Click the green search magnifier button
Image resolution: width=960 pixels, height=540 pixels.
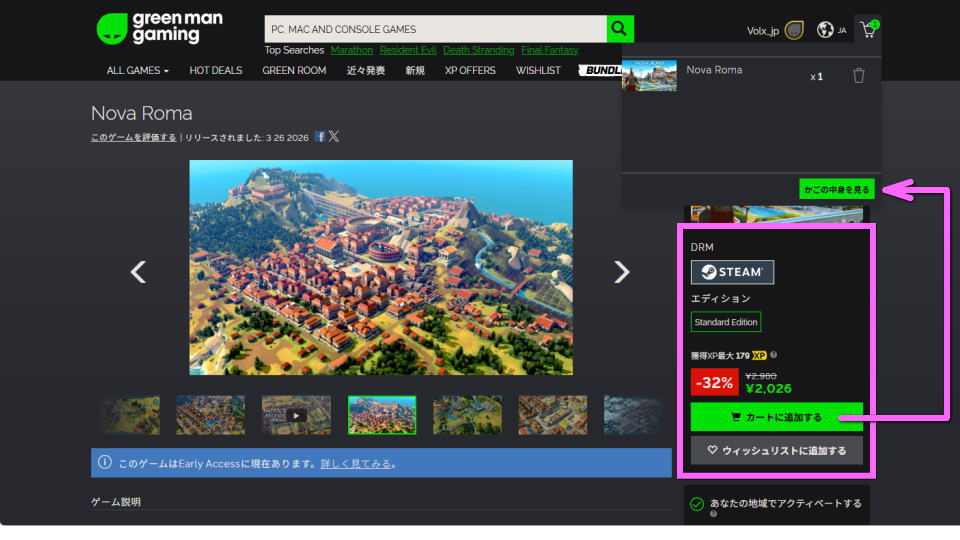[x=620, y=29]
